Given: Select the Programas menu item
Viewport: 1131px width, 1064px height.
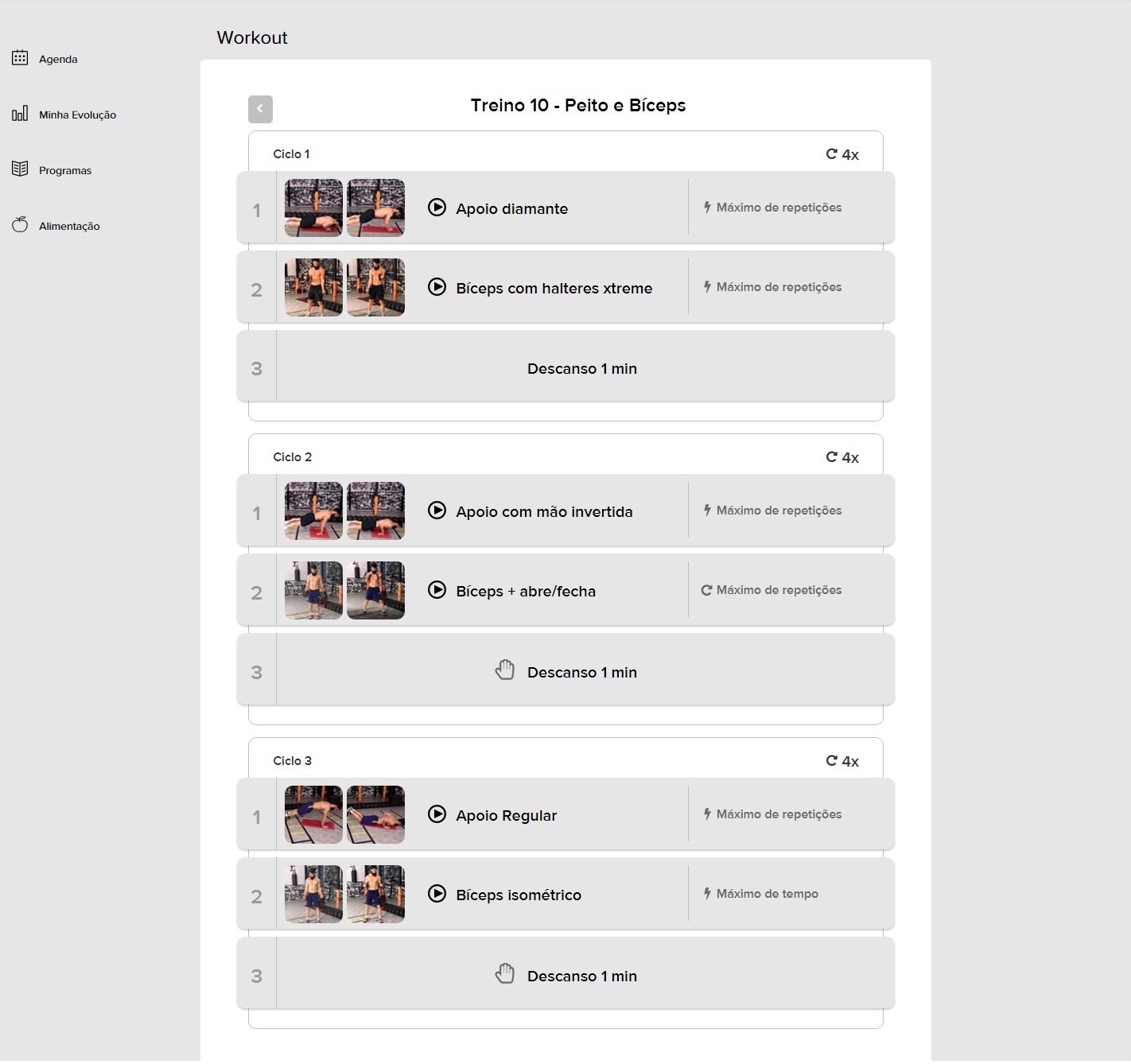Looking at the screenshot, I should (65, 170).
